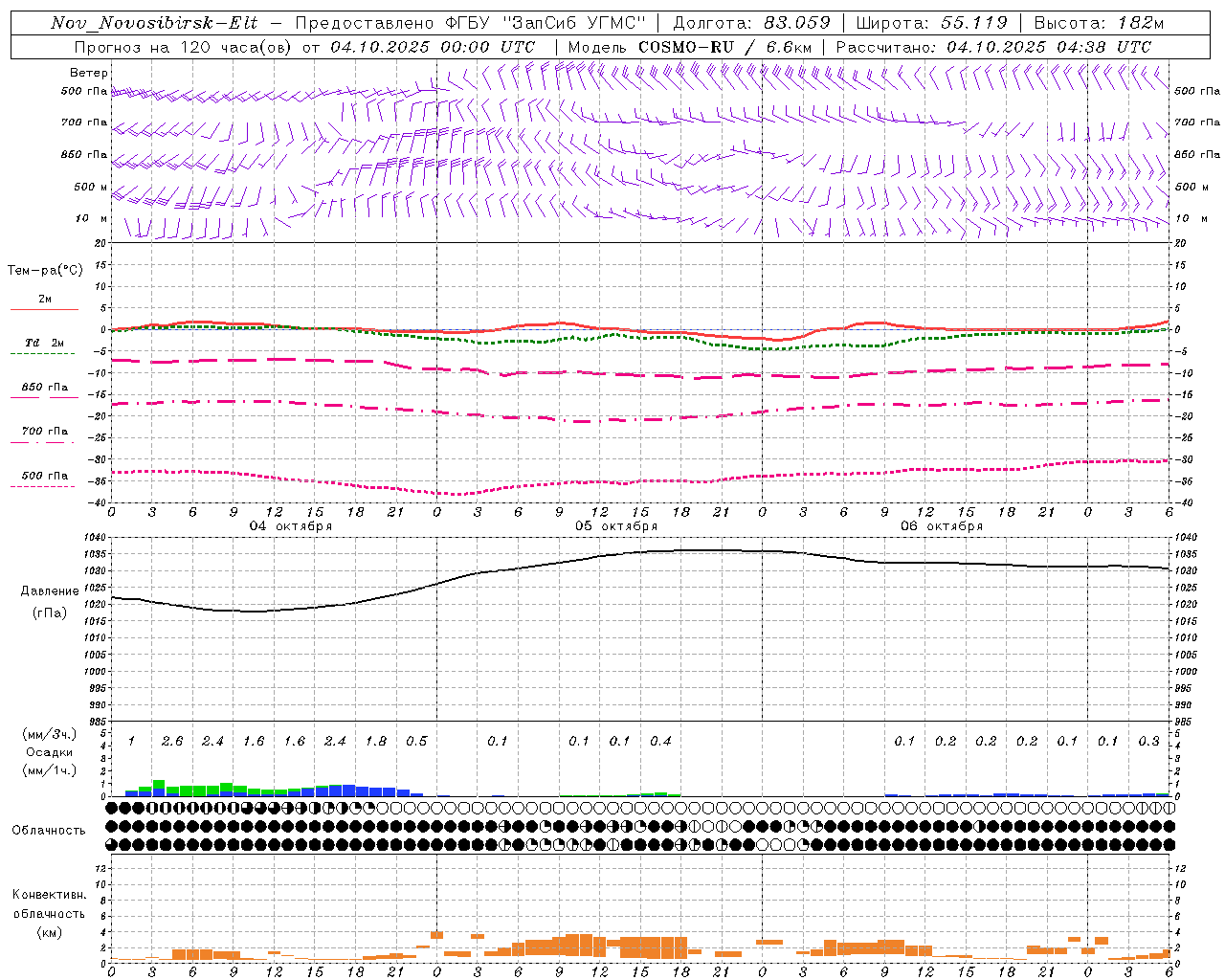Select the "(мм/3ч.)" precipitation unit label

click(50, 735)
